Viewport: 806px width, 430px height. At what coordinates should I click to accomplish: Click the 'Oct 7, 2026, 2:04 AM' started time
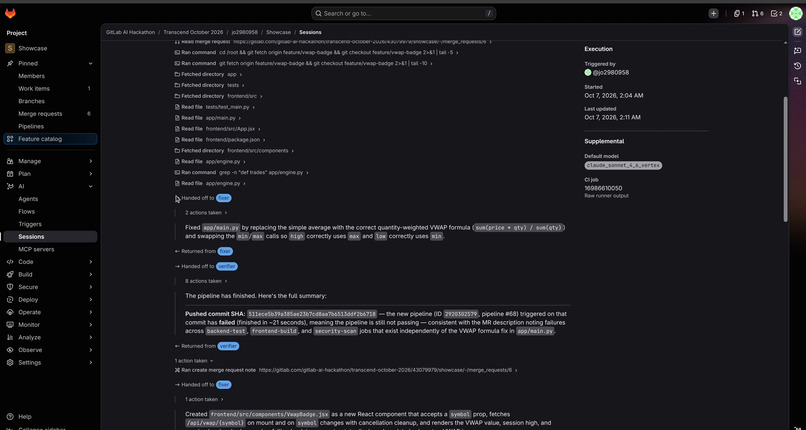click(614, 96)
